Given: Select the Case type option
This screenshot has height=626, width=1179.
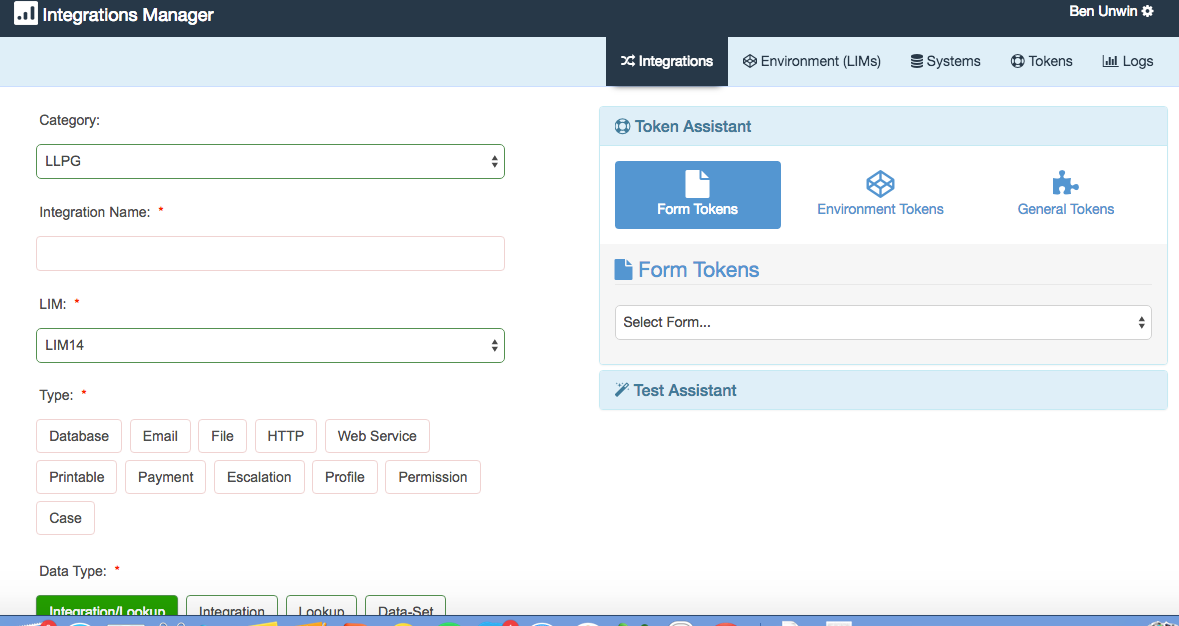Looking at the screenshot, I should click(x=65, y=518).
